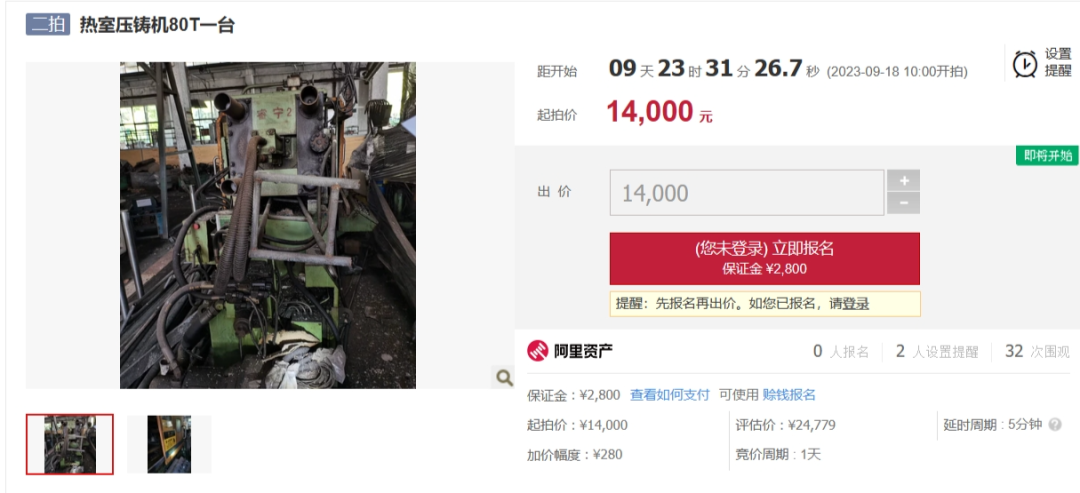
Task: Click the main die-casting machine photo
Action: 268,225
